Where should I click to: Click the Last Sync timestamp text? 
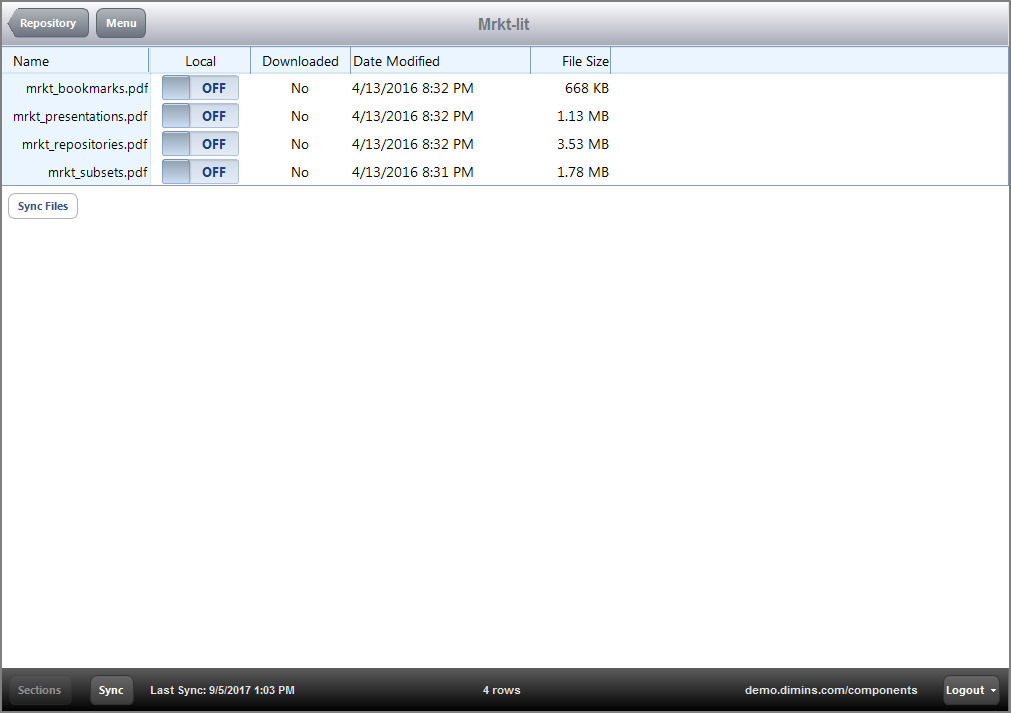coord(221,690)
